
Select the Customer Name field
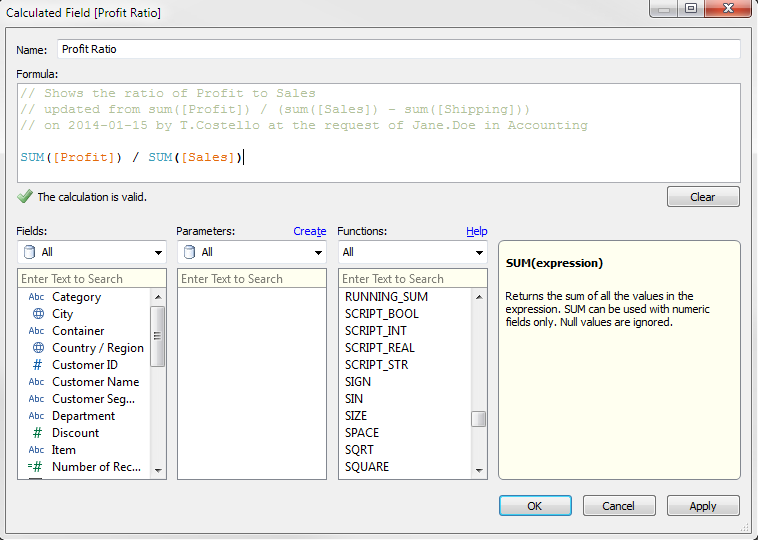coord(95,382)
